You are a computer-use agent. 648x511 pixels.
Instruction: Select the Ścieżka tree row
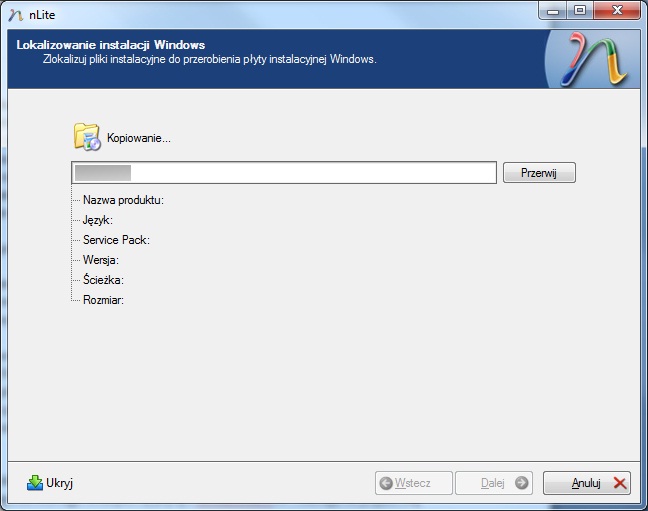tap(103, 280)
